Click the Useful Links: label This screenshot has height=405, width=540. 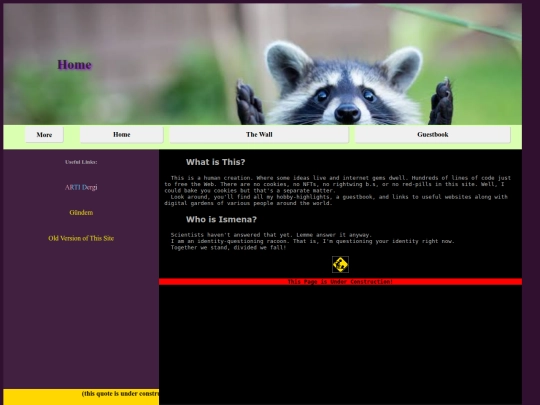(x=81, y=162)
